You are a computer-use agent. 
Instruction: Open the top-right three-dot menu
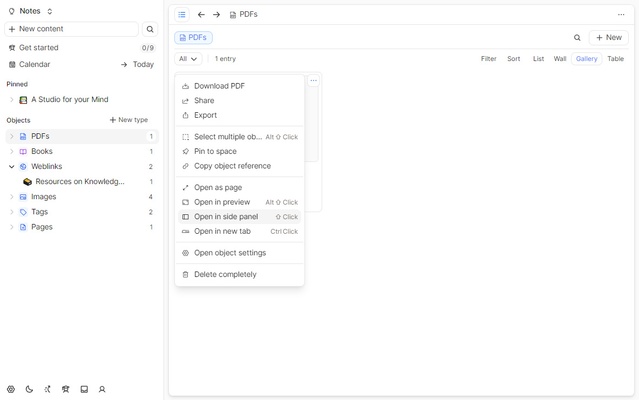[x=621, y=15]
